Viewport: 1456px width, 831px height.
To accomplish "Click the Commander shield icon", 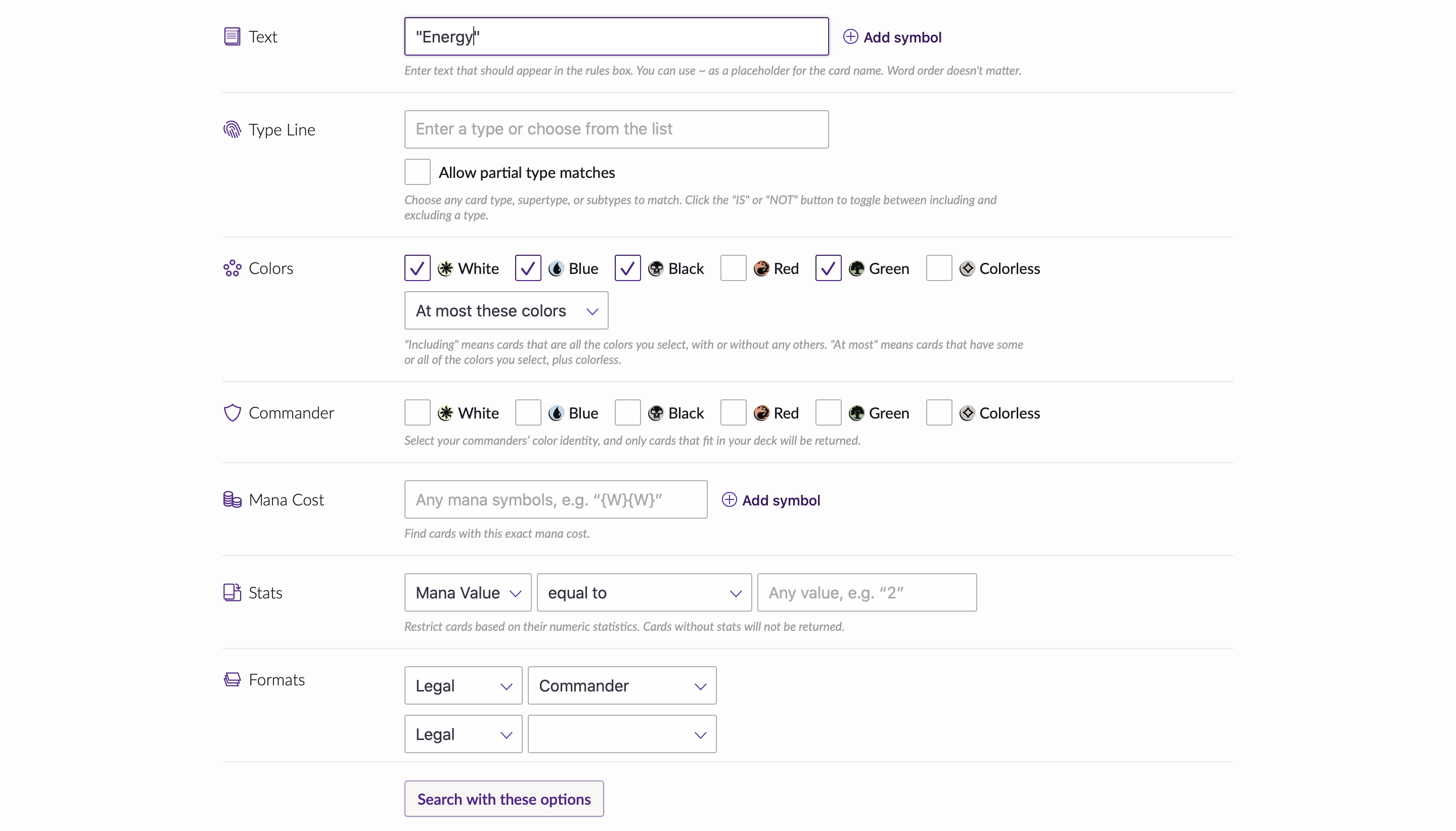I will point(232,412).
